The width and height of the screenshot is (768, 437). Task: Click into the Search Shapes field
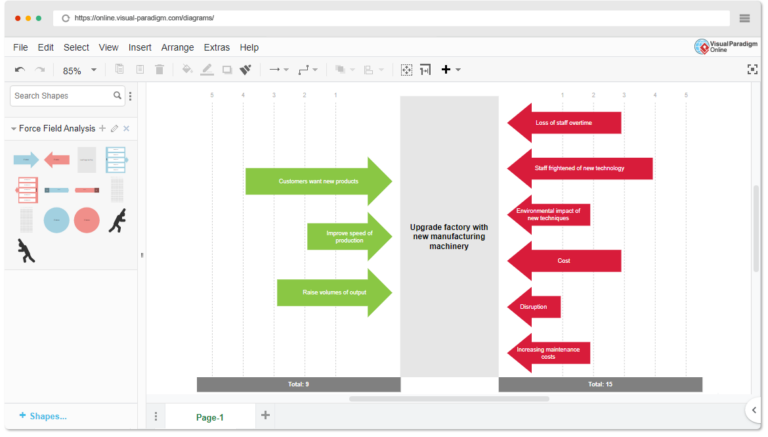(60, 96)
